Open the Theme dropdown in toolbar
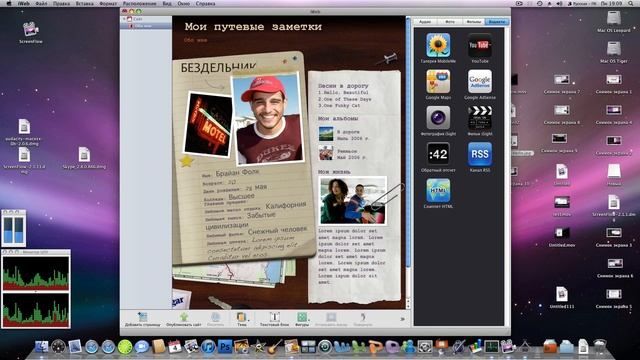The height and width of the screenshot is (360, 640). click(x=242, y=318)
